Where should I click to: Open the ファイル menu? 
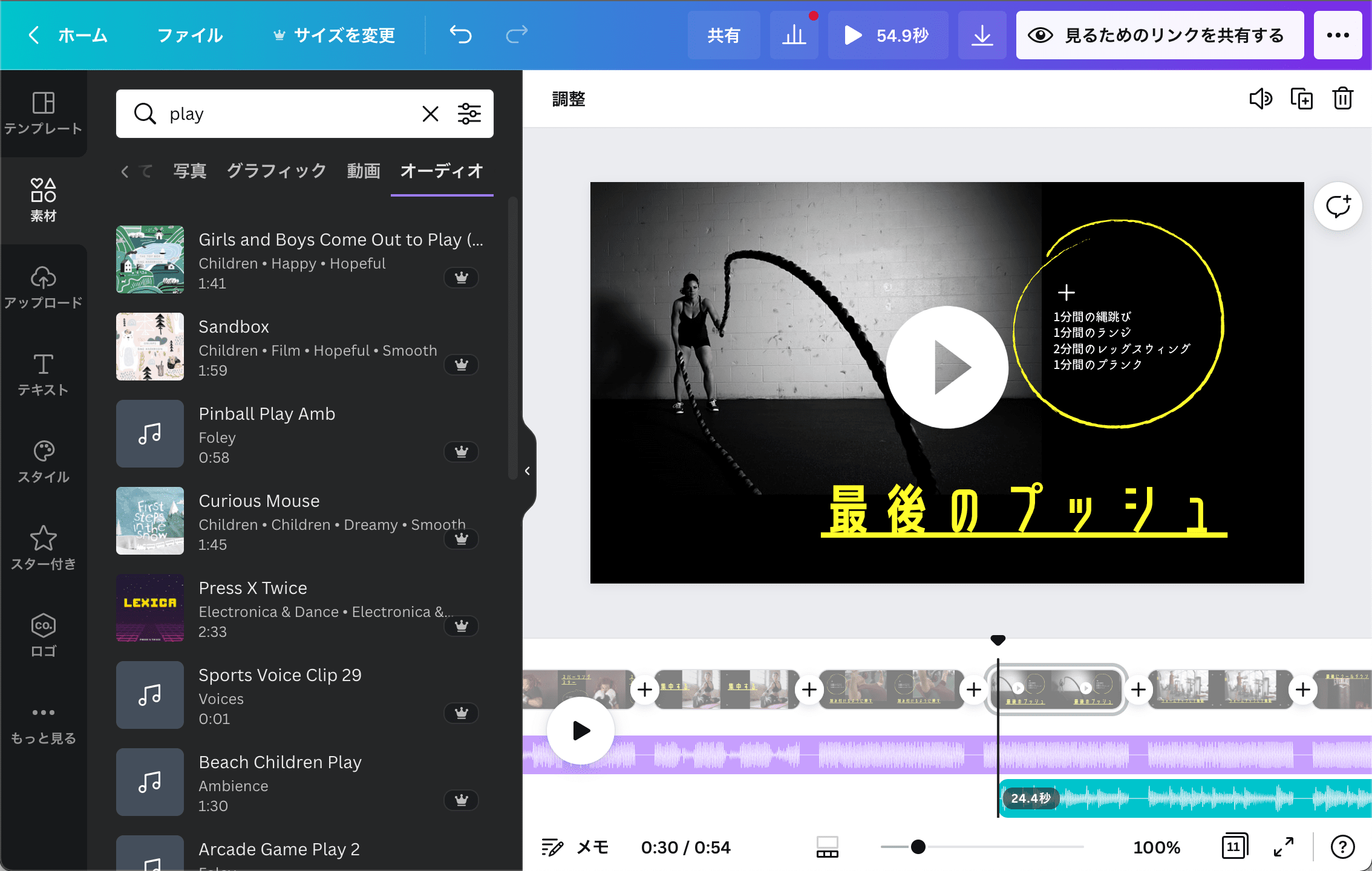click(x=189, y=34)
